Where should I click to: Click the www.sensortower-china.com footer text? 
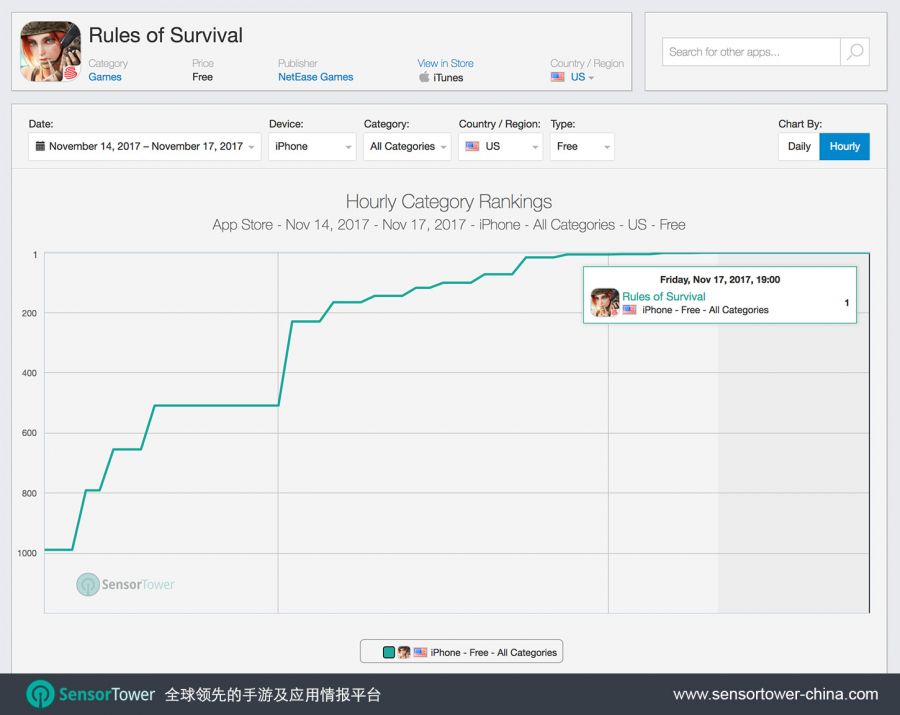click(775, 694)
